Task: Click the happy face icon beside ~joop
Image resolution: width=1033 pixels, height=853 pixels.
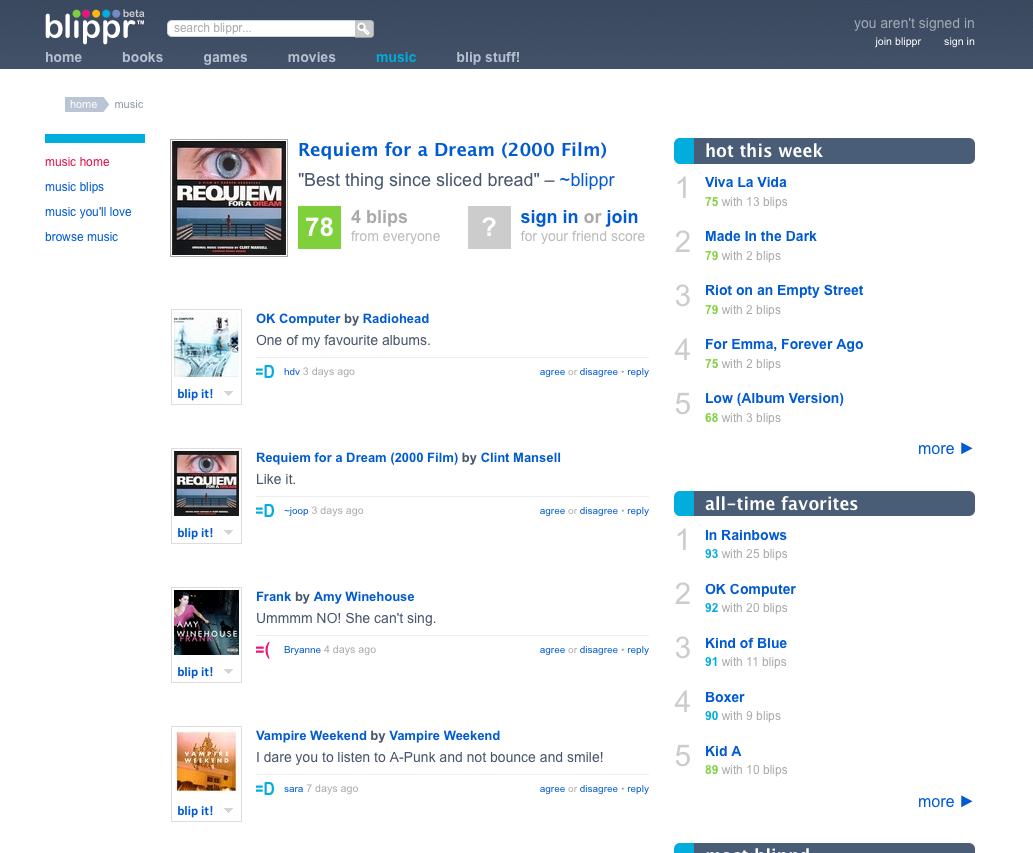Action: (265, 511)
